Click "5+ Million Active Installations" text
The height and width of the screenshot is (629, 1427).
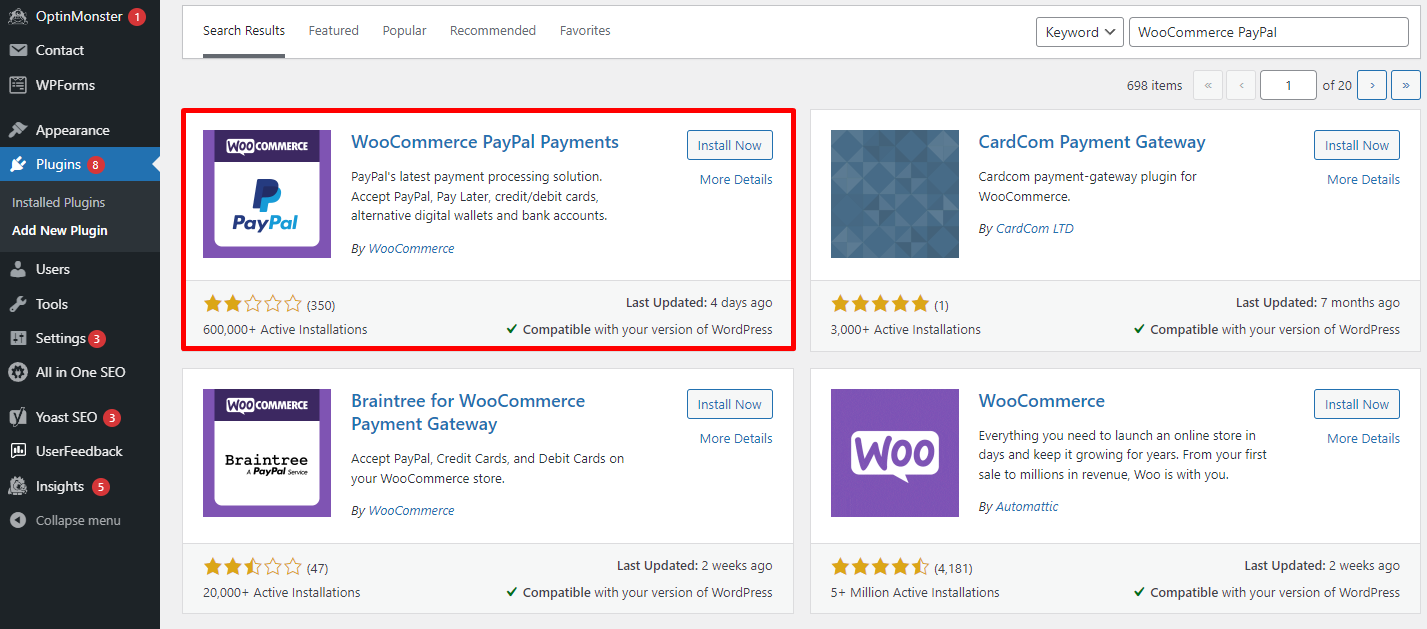click(x=913, y=592)
